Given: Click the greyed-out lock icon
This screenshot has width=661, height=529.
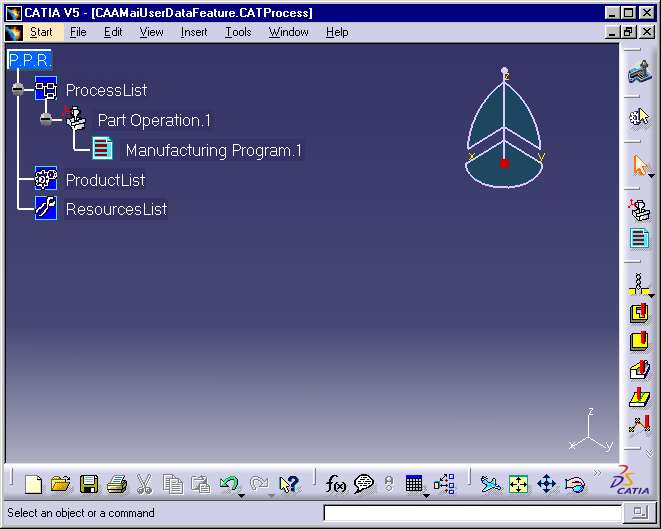Looking at the screenshot, I should pyautogui.click(x=389, y=484).
